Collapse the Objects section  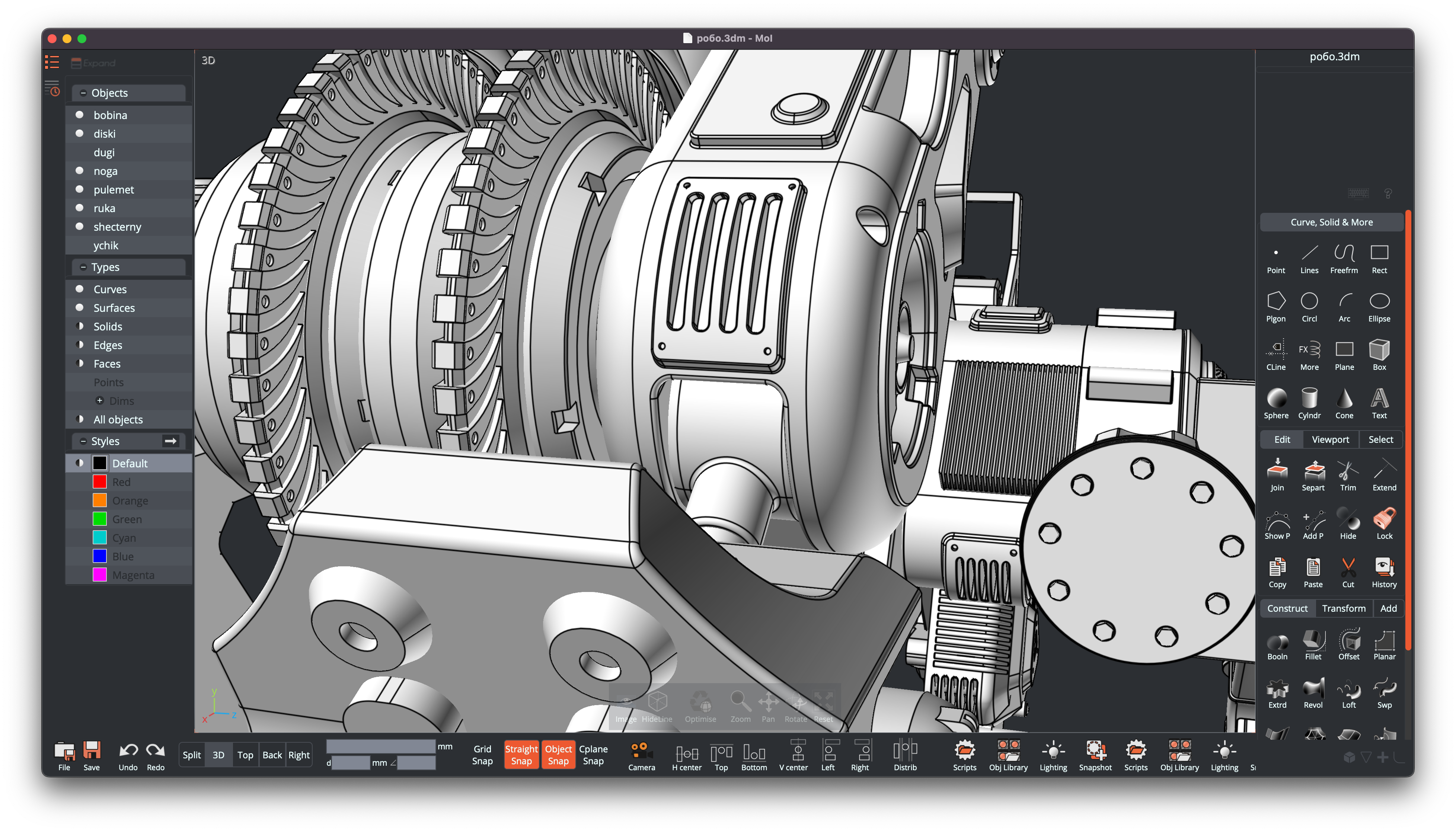click(83, 93)
